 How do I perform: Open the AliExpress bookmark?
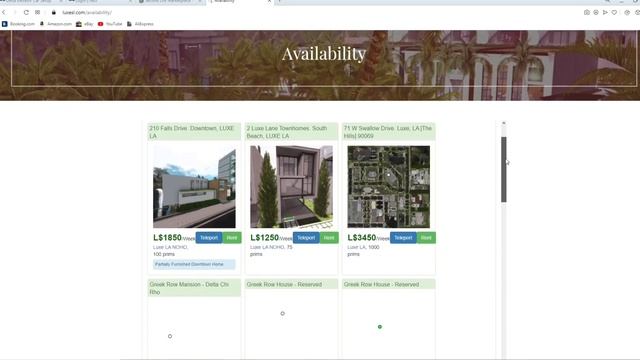coord(140,24)
